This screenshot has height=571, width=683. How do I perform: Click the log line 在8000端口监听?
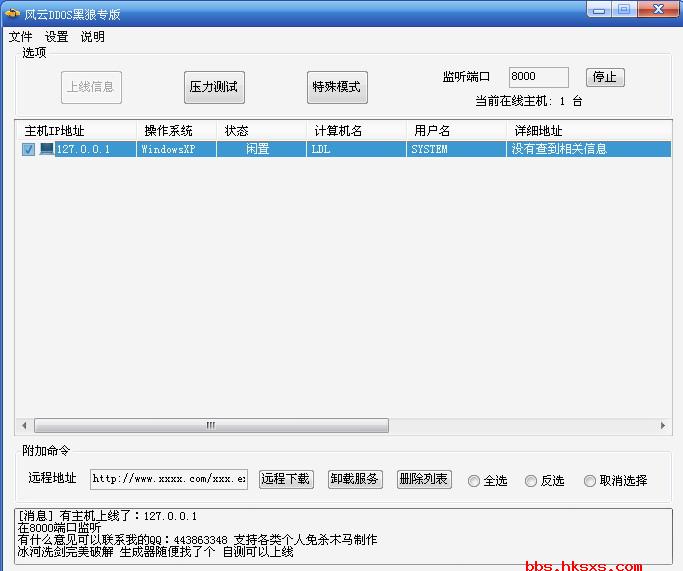pos(59,528)
